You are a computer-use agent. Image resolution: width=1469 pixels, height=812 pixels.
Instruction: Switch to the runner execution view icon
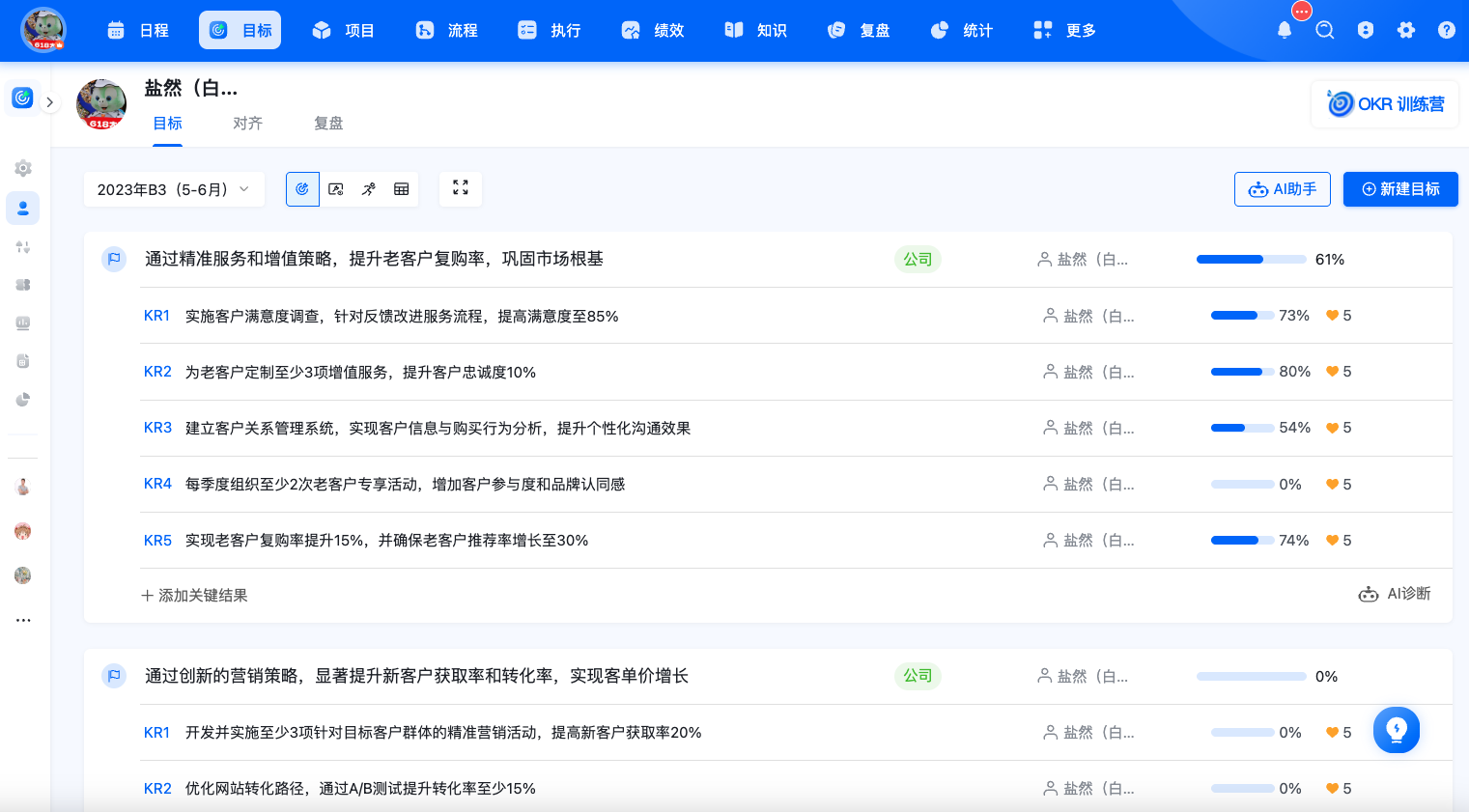coord(369,189)
